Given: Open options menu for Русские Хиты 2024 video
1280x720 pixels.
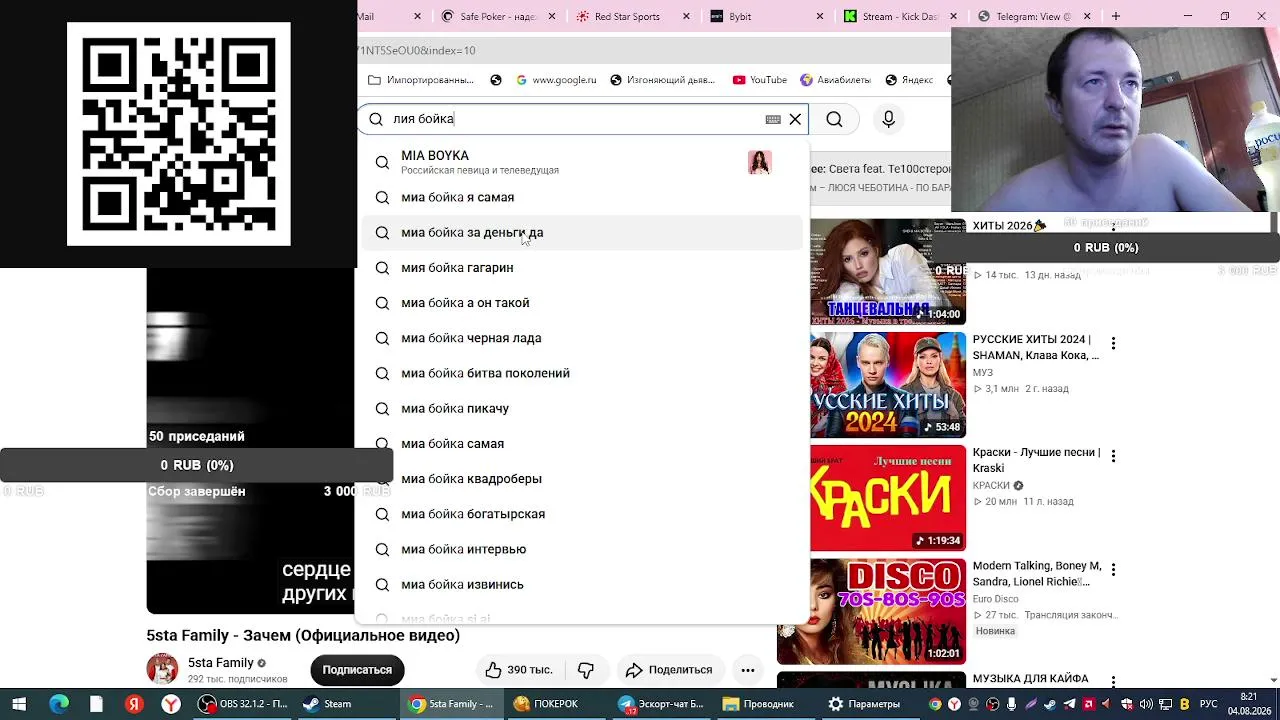Looking at the screenshot, I should (x=1113, y=343).
